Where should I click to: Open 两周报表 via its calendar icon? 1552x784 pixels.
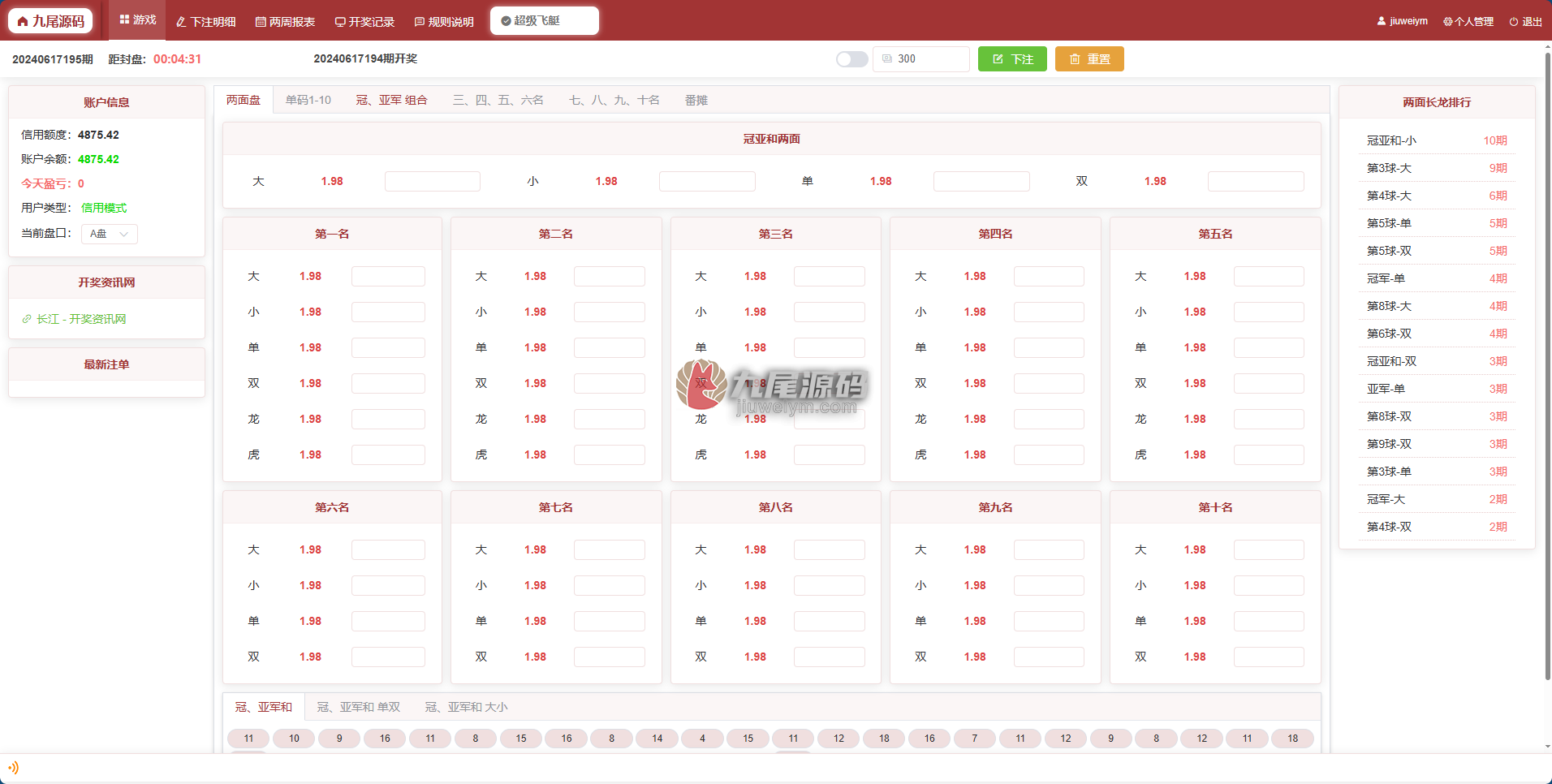click(x=261, y=22)
